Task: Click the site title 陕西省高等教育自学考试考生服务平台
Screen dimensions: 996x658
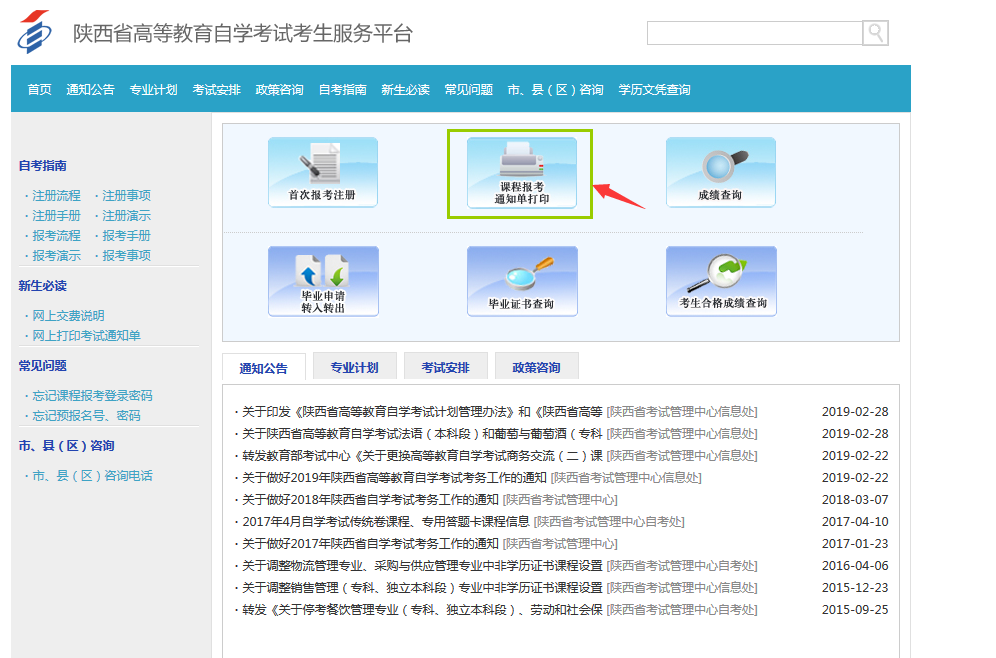Action: click(243, 33)
